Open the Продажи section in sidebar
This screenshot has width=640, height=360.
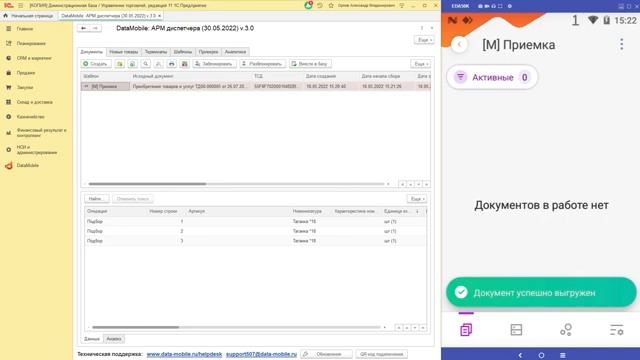[x=25, y=73]
